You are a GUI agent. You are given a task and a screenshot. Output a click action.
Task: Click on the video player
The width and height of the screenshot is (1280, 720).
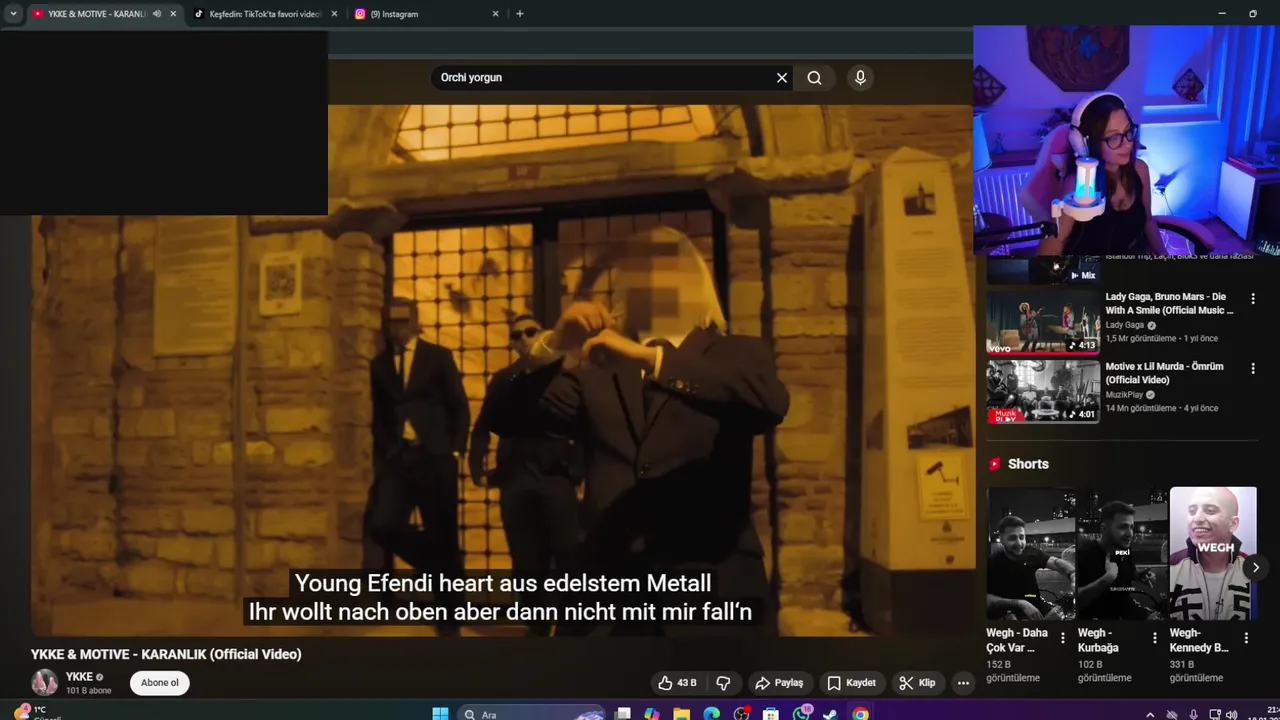pos(503,370)
